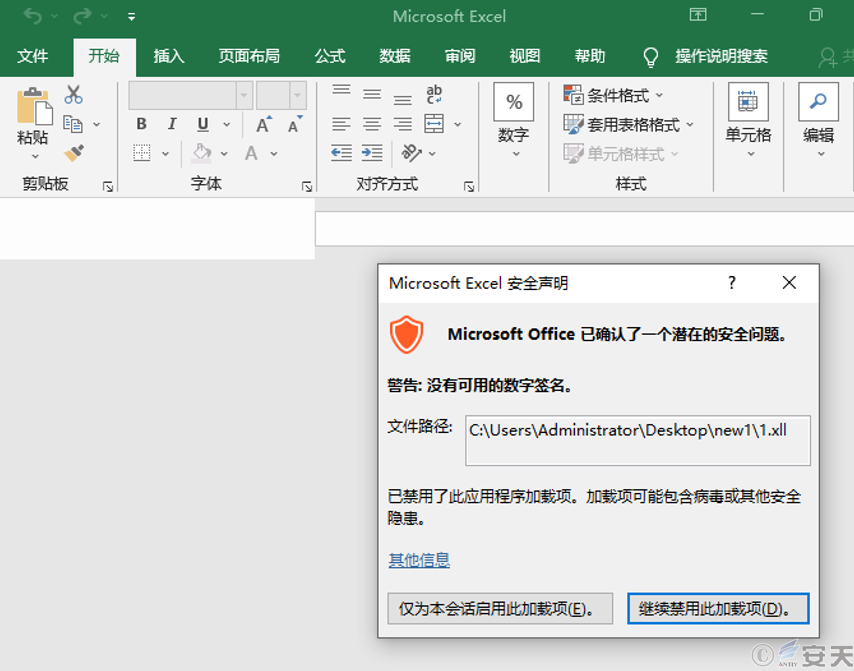Click the Copy icon
This screenshot has height=671, width=854.
tap(73, 124)
